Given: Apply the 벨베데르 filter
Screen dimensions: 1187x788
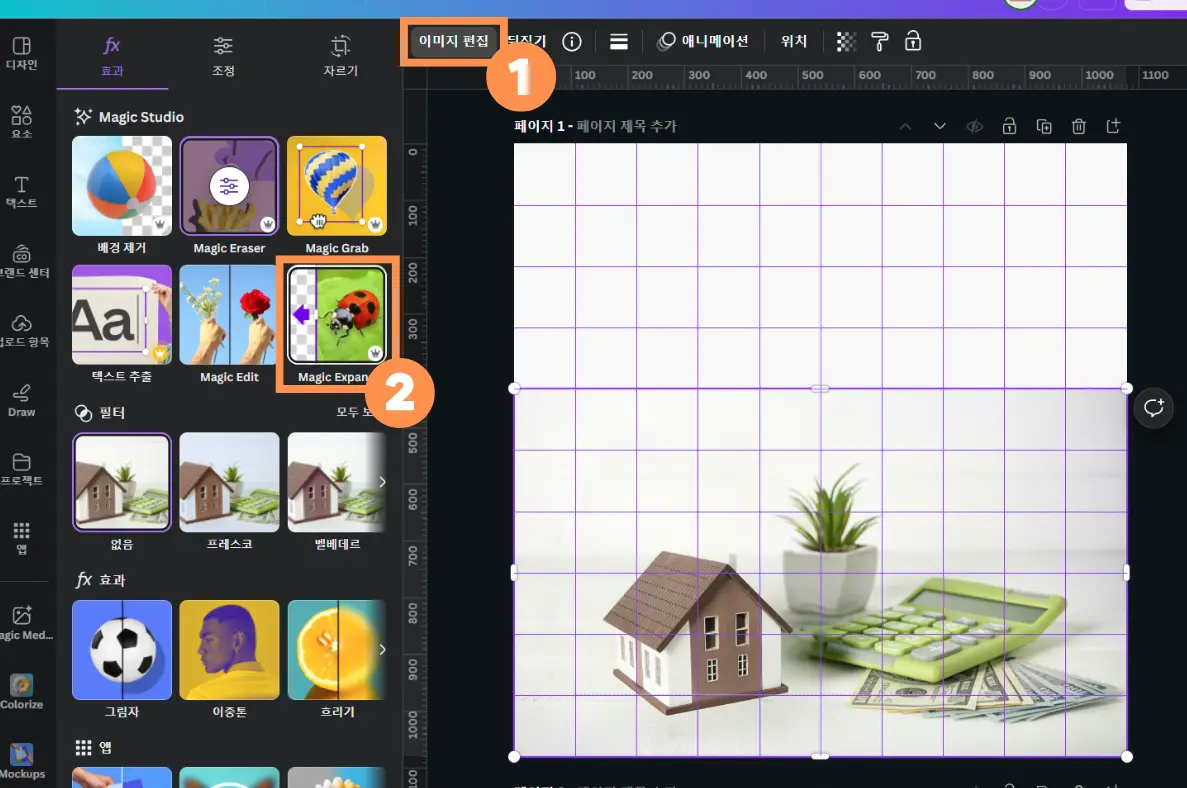Looking at the screenshot, I should coord(337,482).
